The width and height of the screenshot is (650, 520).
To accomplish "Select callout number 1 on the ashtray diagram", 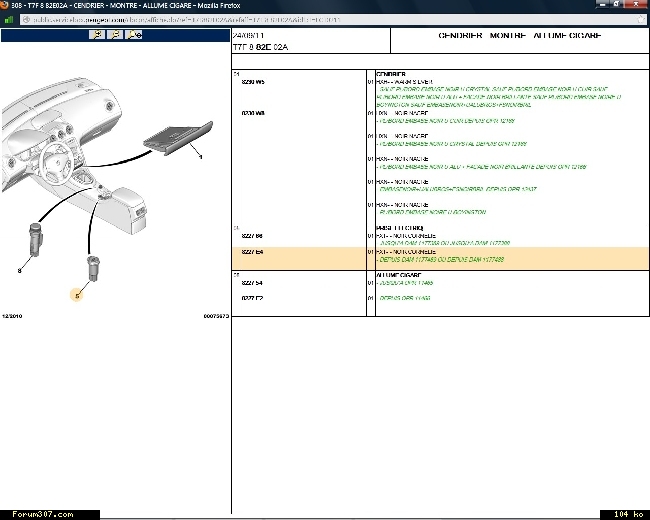I will pos(201,157).
